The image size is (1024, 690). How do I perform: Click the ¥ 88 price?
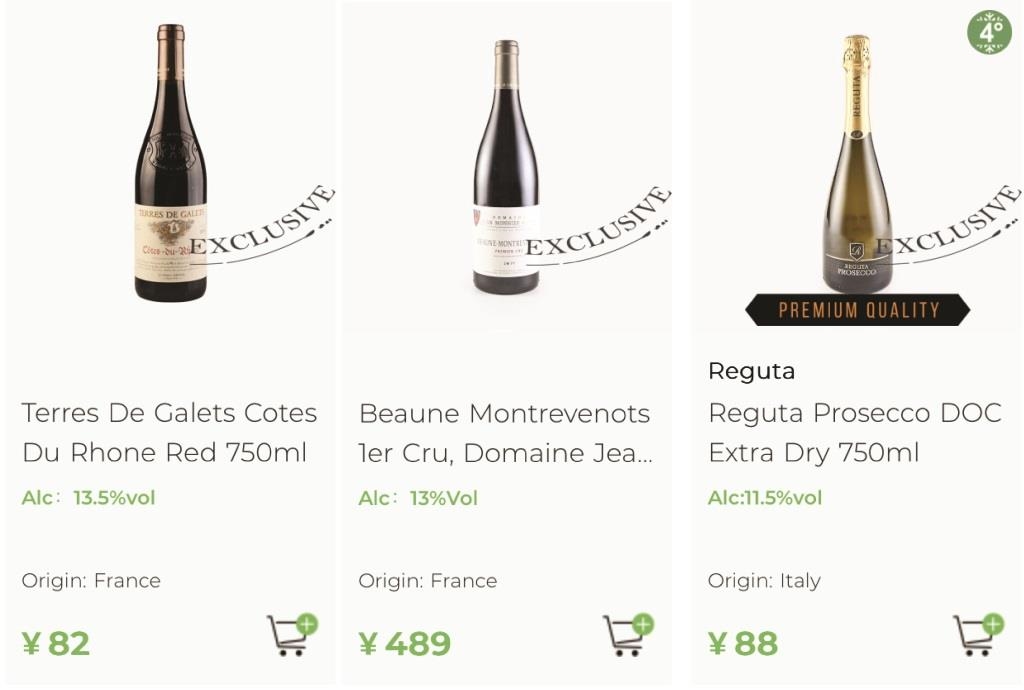coord(743,644)
